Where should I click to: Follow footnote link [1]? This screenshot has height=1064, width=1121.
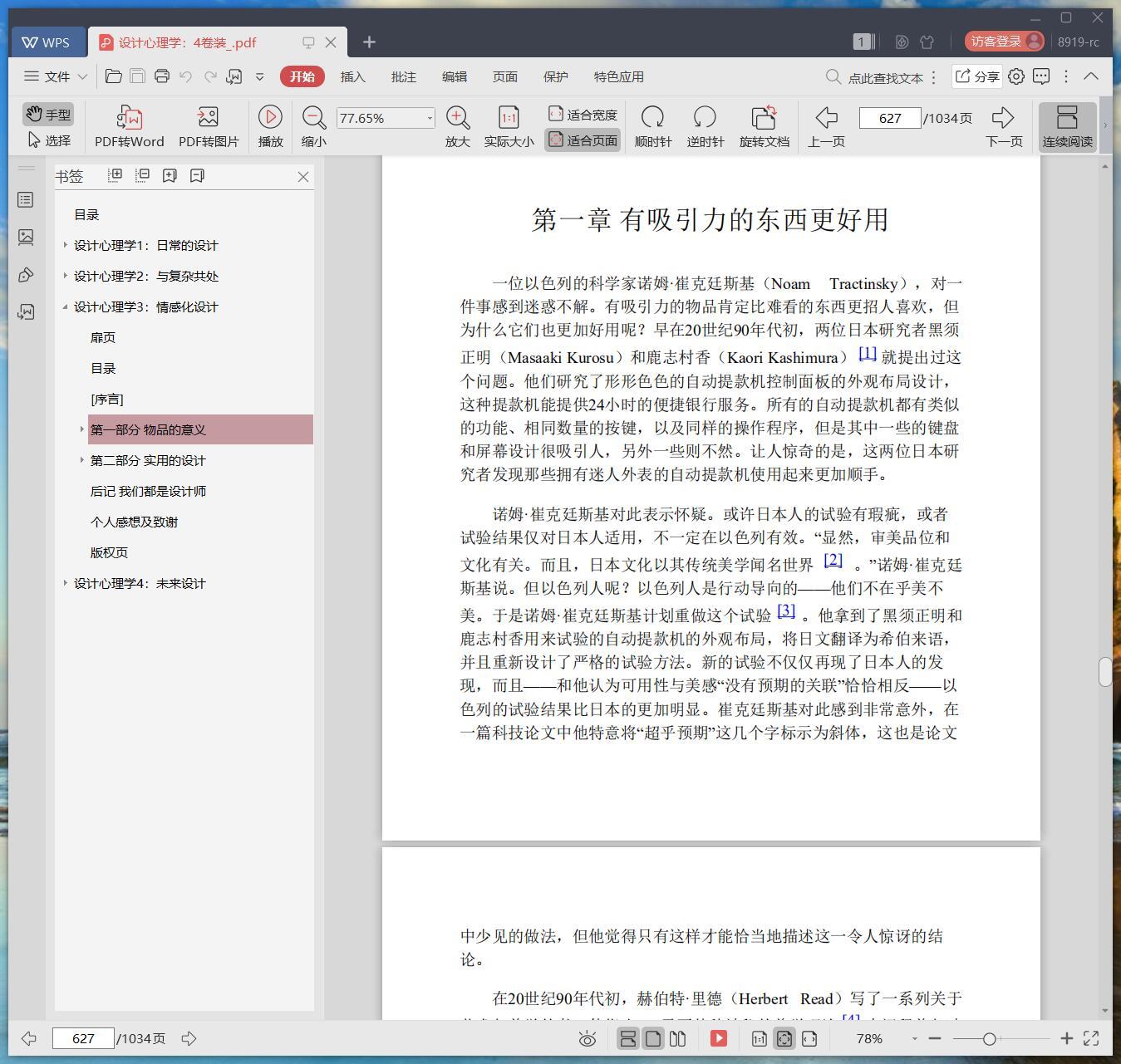point(867,353)
